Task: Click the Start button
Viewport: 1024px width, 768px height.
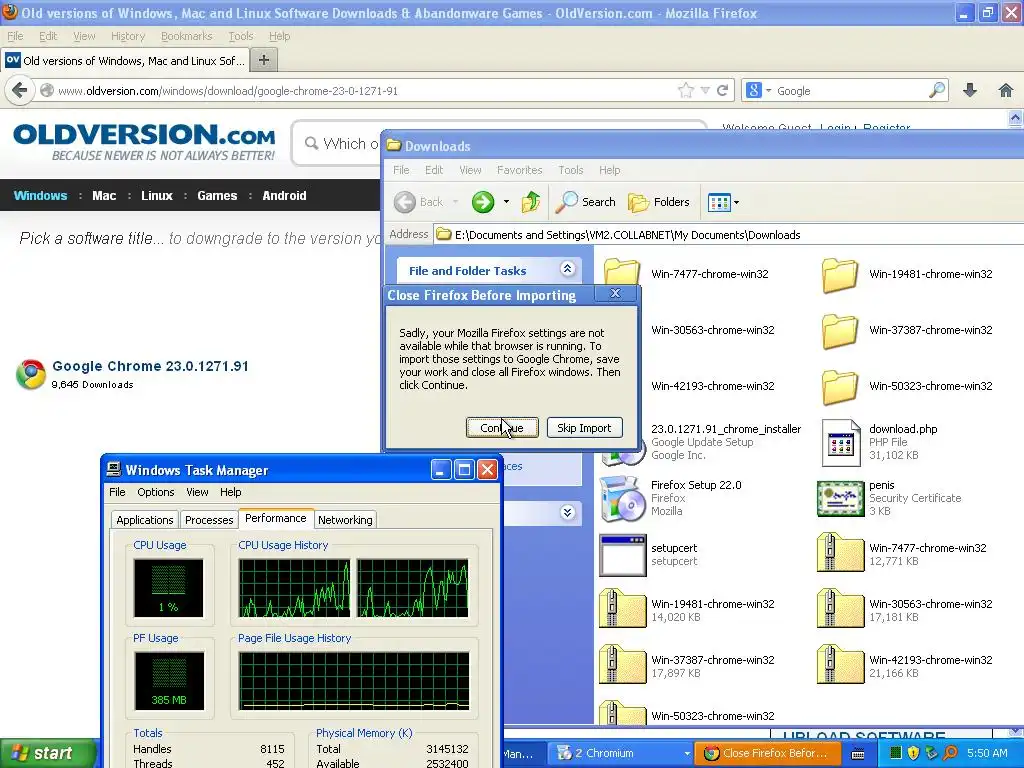Action: click(x=47, y=753)
